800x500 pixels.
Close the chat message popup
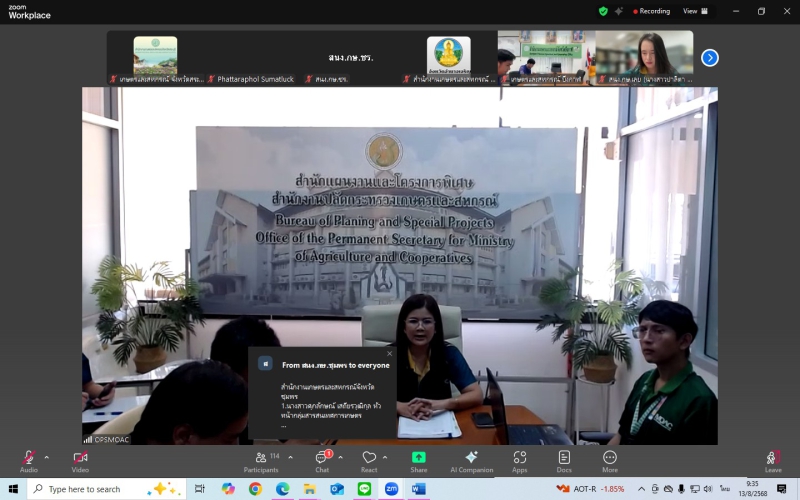(x=390, y=354)
